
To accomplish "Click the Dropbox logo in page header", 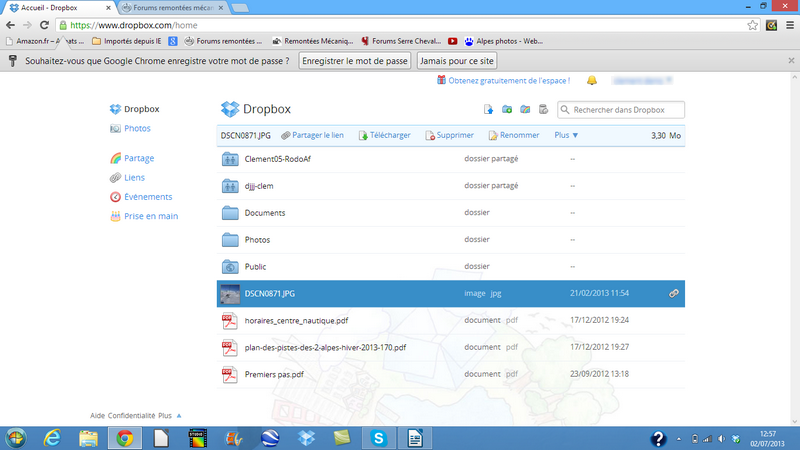I will click(230, 109).
